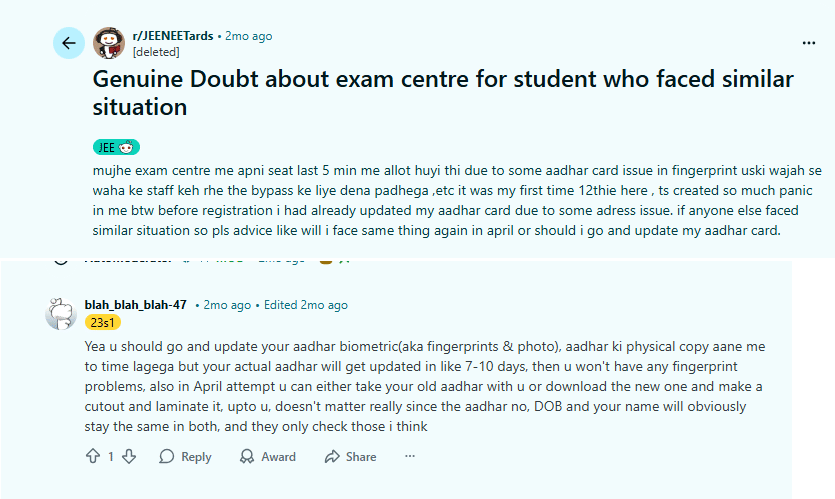Click the comment vote count number
The height and width of the screenshot is (499, 835).
pyautogui.click(x=110, y=456)
